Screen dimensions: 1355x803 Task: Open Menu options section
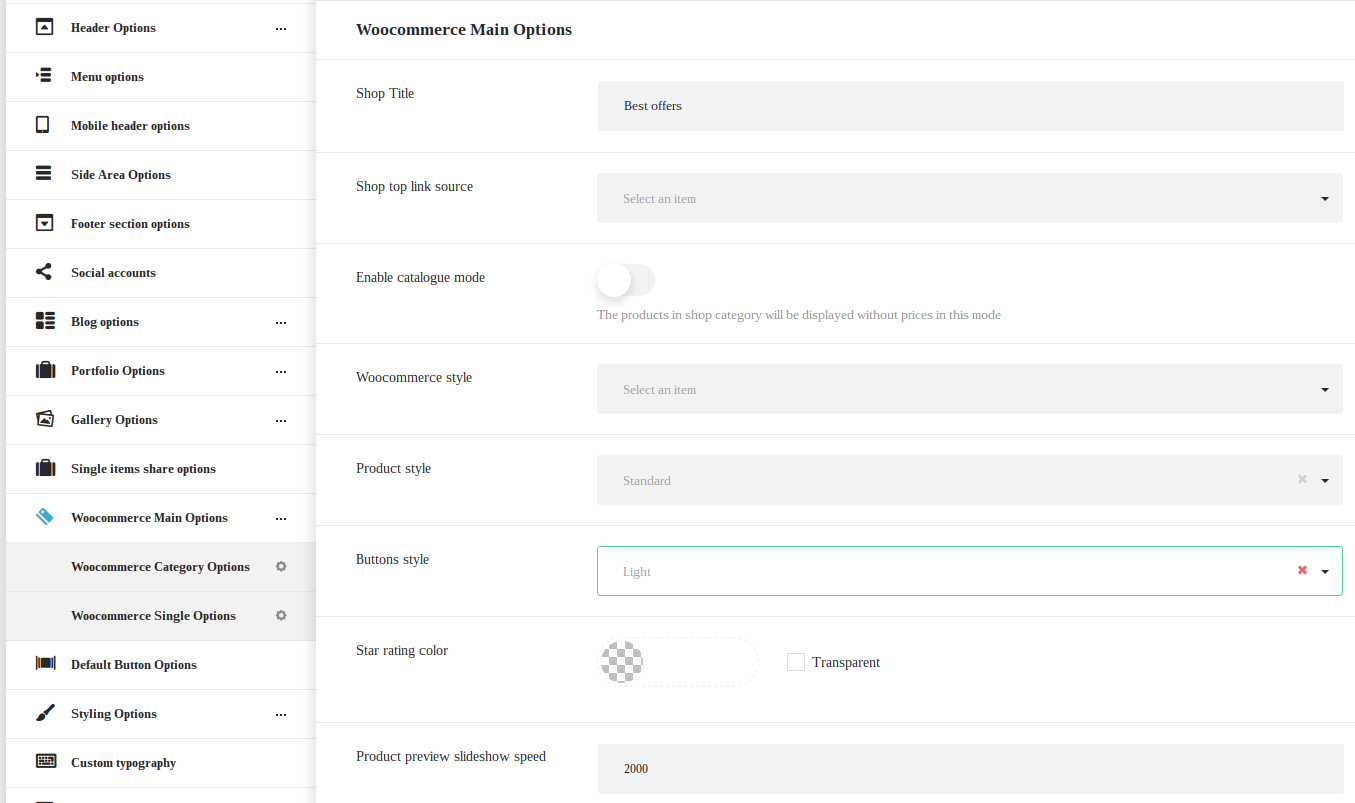[x=161, y=77]
